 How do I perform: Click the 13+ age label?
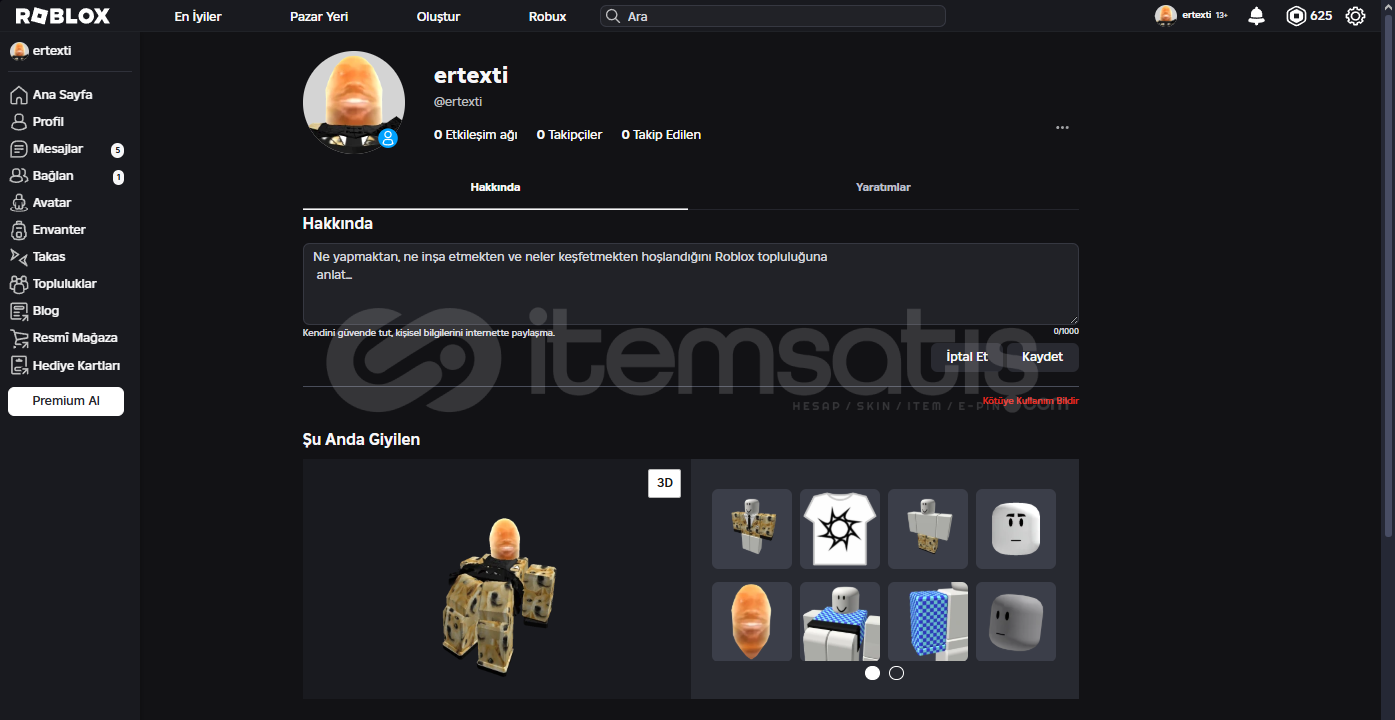click(x=1222, y=16)
